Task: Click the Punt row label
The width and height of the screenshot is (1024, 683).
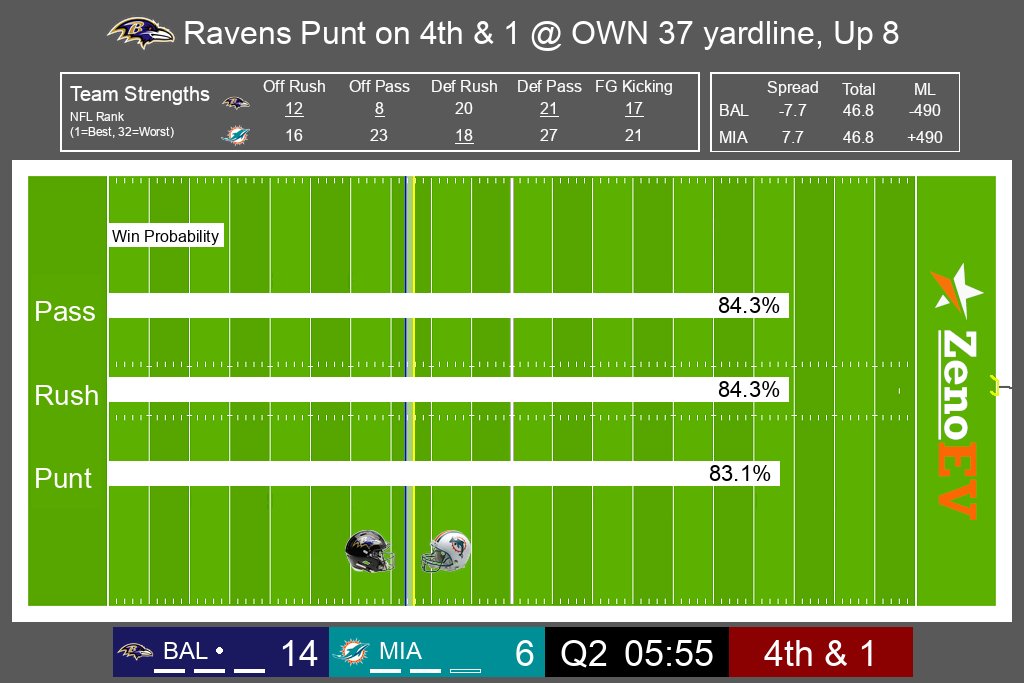Action: pyautogui.click(x=63, y=479)
